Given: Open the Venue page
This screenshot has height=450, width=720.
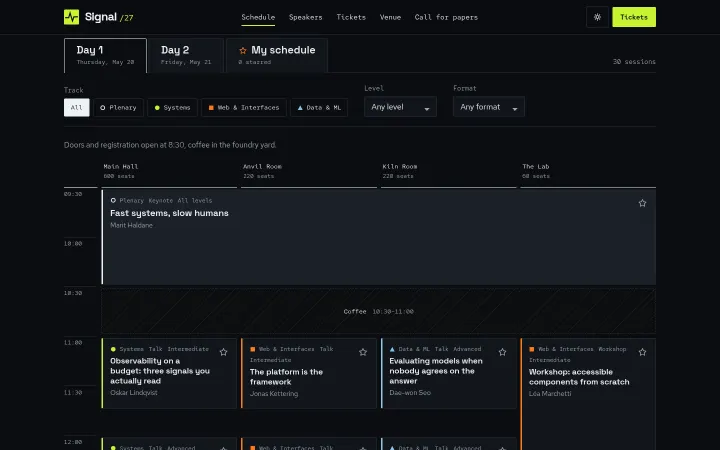Looking at the screenshot, I should coord(390,17).
